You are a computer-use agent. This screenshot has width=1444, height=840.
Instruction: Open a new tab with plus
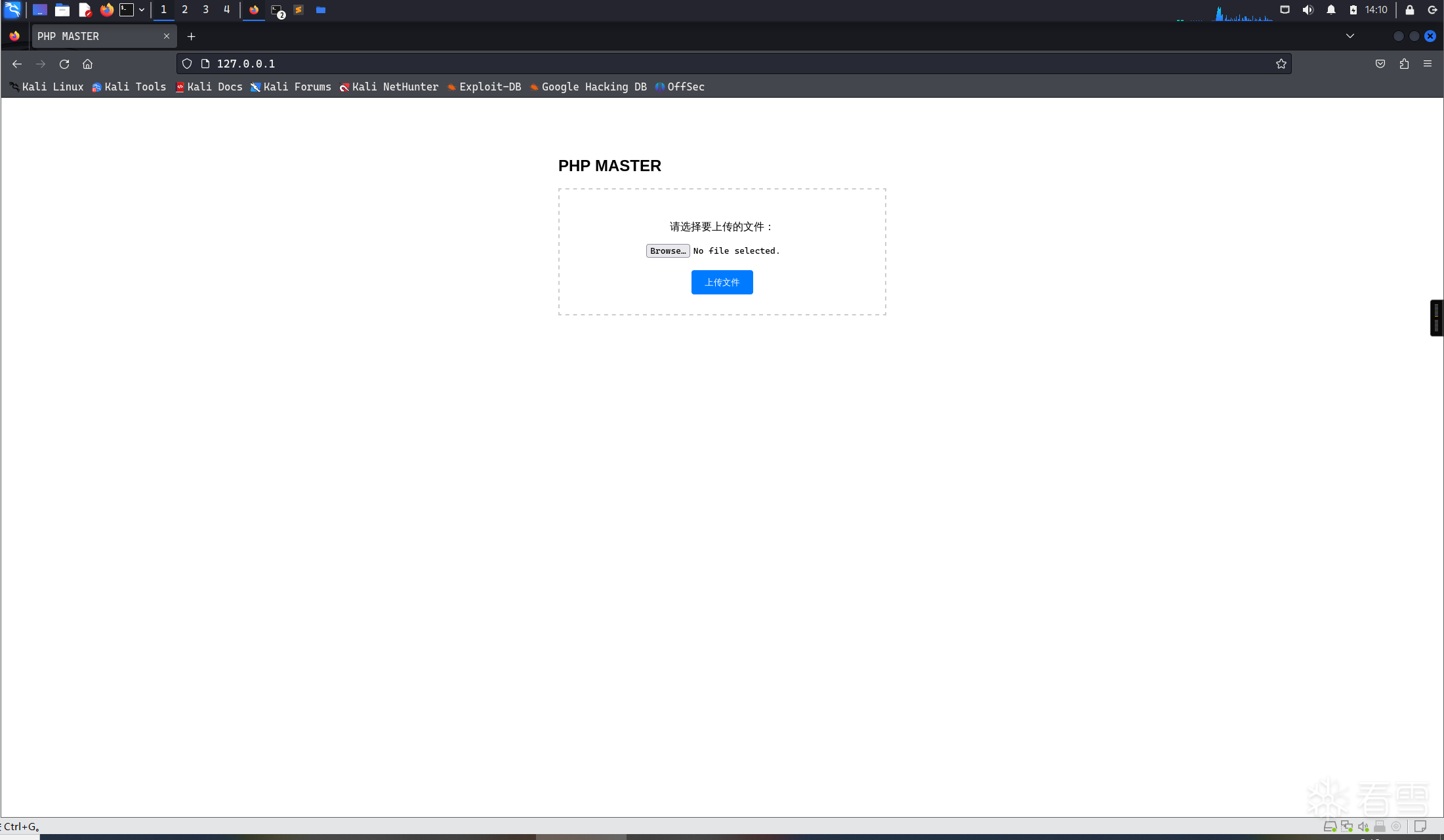click(x=191, y=36)
